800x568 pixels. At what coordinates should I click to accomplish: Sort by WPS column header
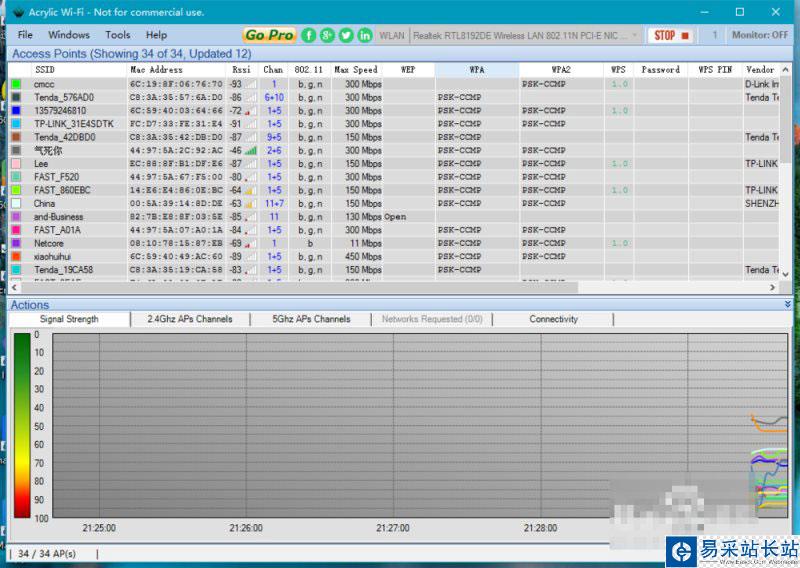coord(618,69)
